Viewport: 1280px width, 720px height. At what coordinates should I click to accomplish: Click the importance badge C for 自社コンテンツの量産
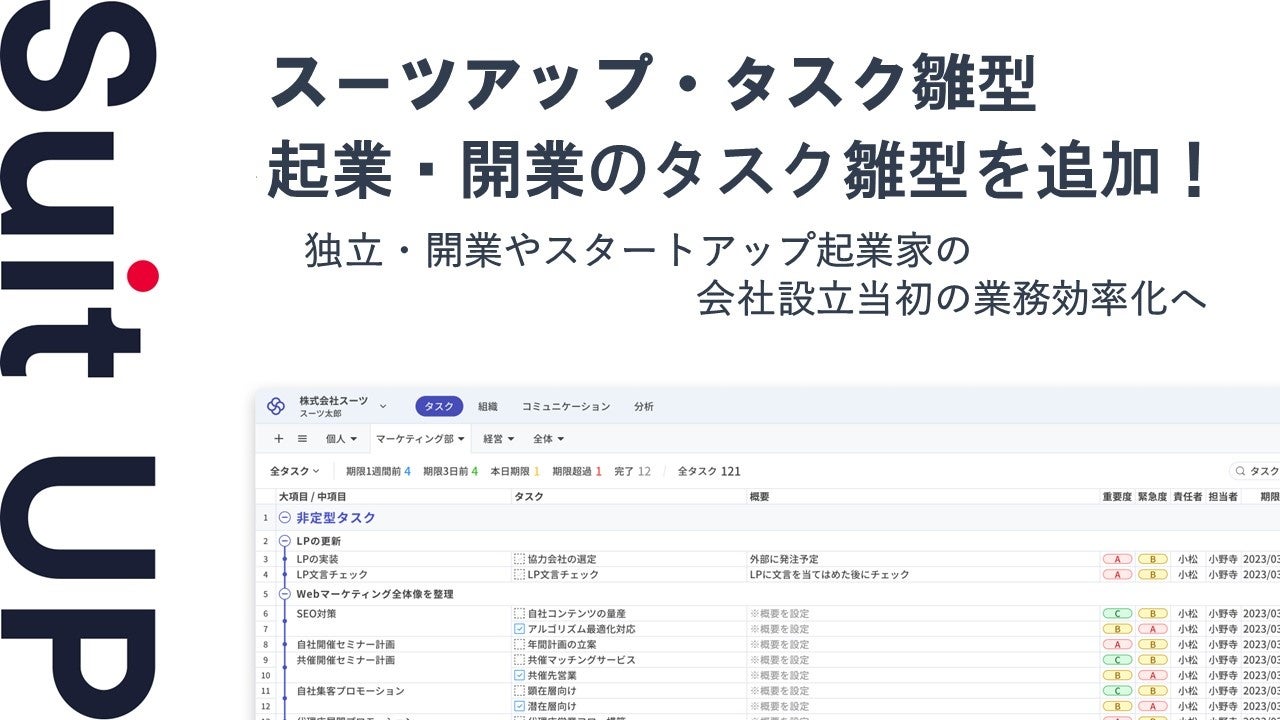click(1116, 613)
